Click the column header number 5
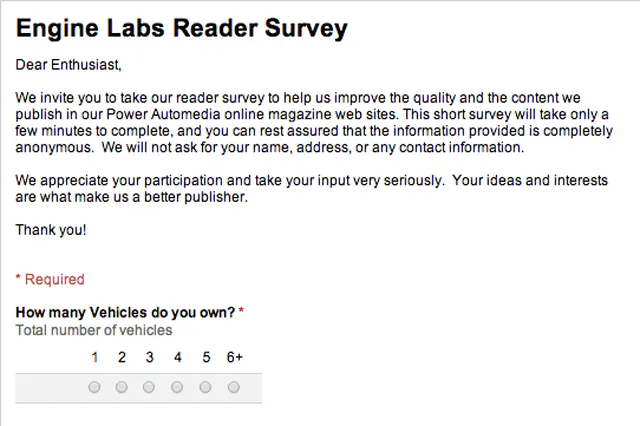 coord(206,357)
